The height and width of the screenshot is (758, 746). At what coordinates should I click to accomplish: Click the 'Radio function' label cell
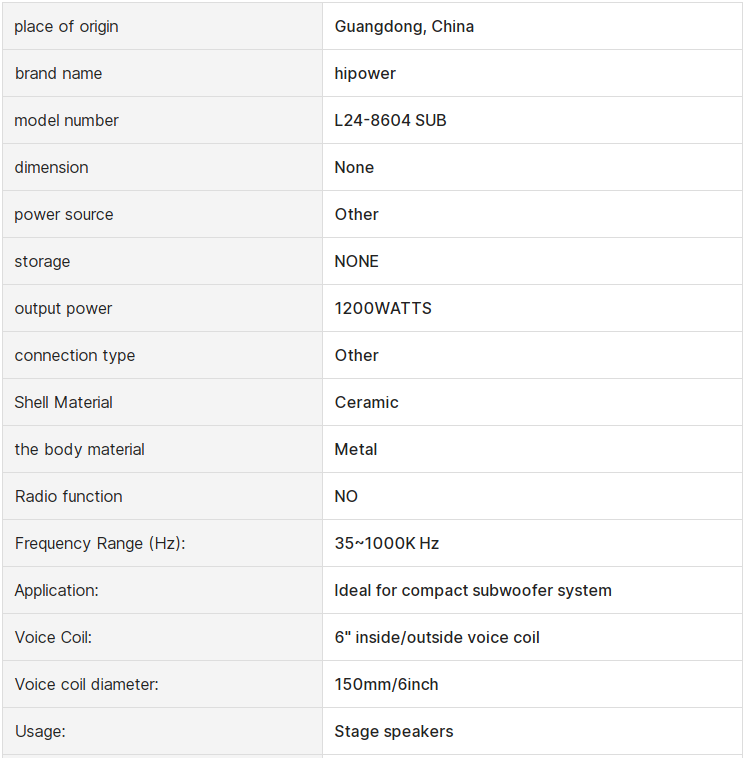[68, 497]
